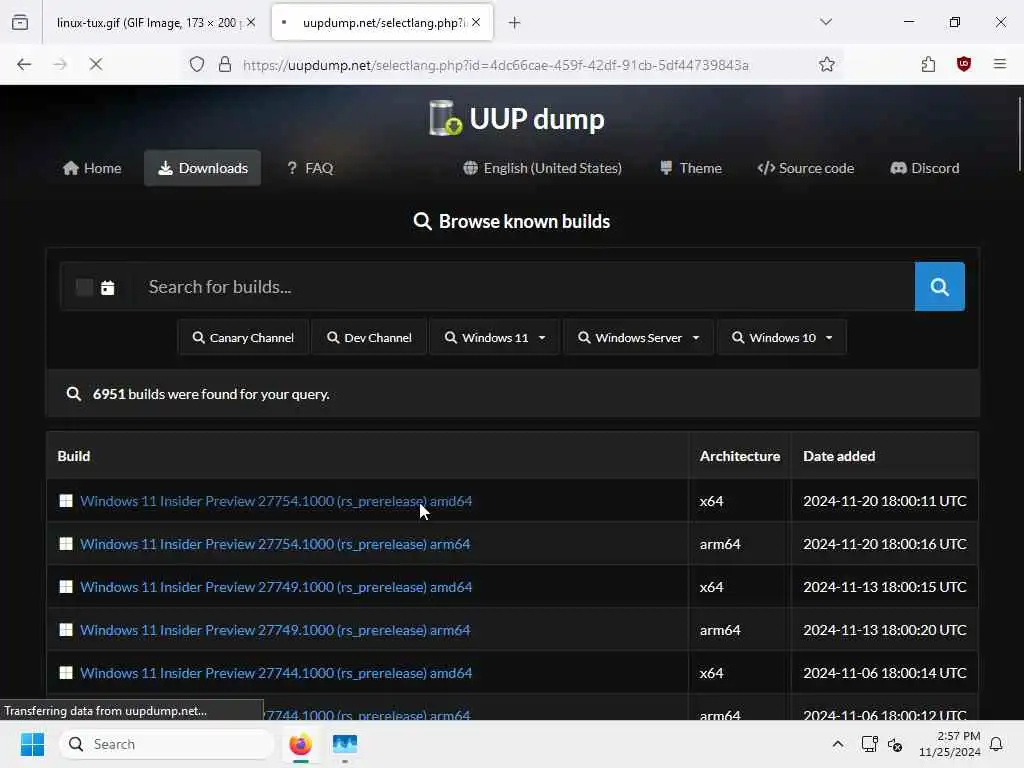This screenshot has width=1024, height=768.
Task: Toggle the date-sort checkbox in search bar
Action: [84, 287]
